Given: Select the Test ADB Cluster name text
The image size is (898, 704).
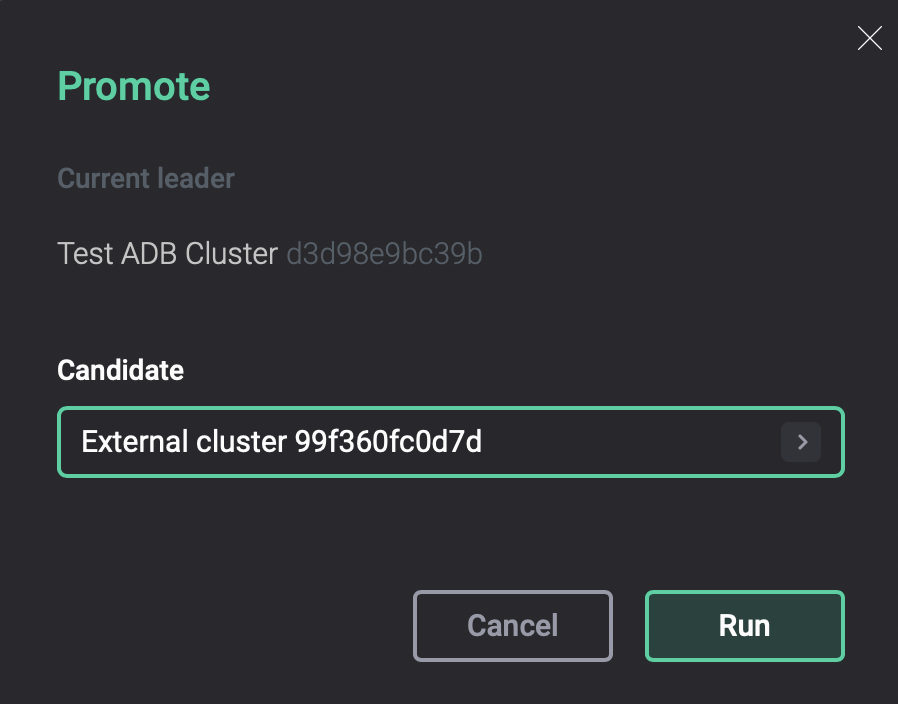Looking at the screenshot, I should click(167, 254).
